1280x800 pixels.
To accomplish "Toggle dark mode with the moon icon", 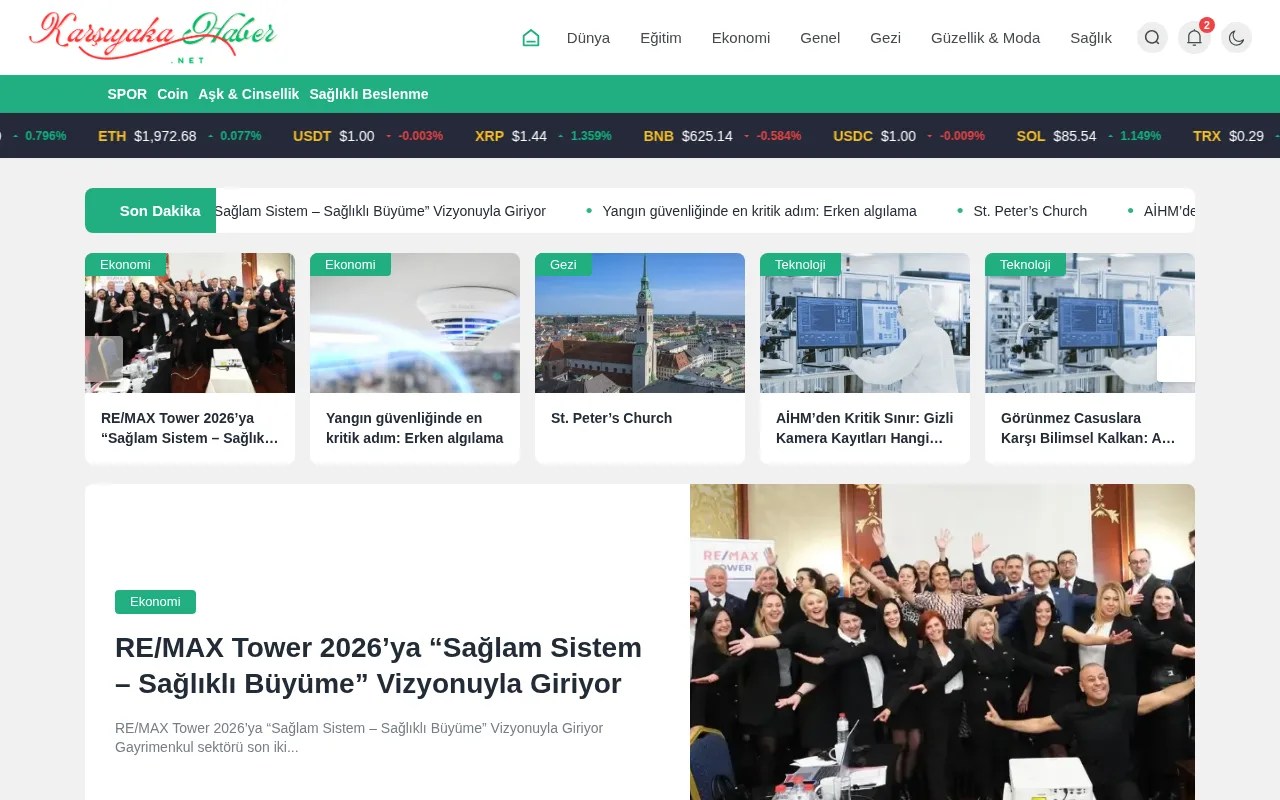I will coord(1236,37).
